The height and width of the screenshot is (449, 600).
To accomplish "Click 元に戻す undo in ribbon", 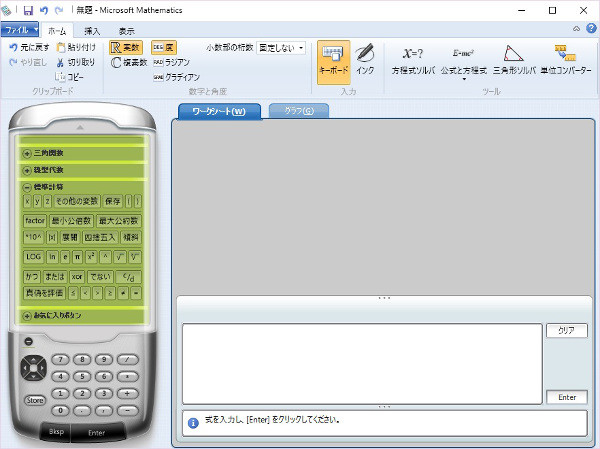I will pos(29,47).
